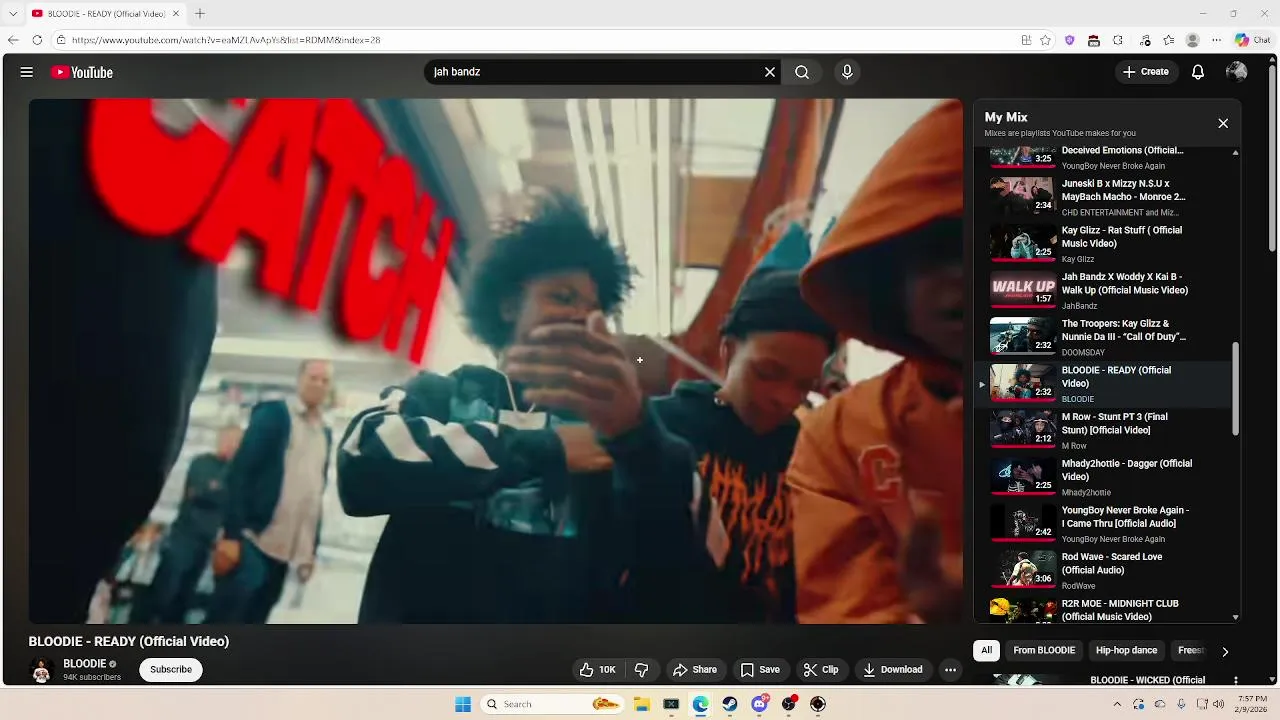Start voice search with the microphone
This screenshot has width=1280, height=720.
coord(847,72)
